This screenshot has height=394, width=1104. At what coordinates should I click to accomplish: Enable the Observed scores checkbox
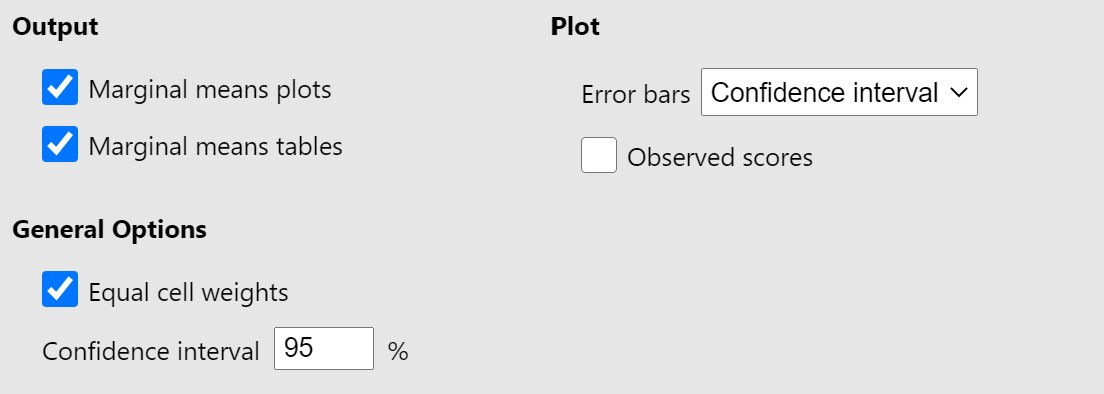click(x=598, y=155)
